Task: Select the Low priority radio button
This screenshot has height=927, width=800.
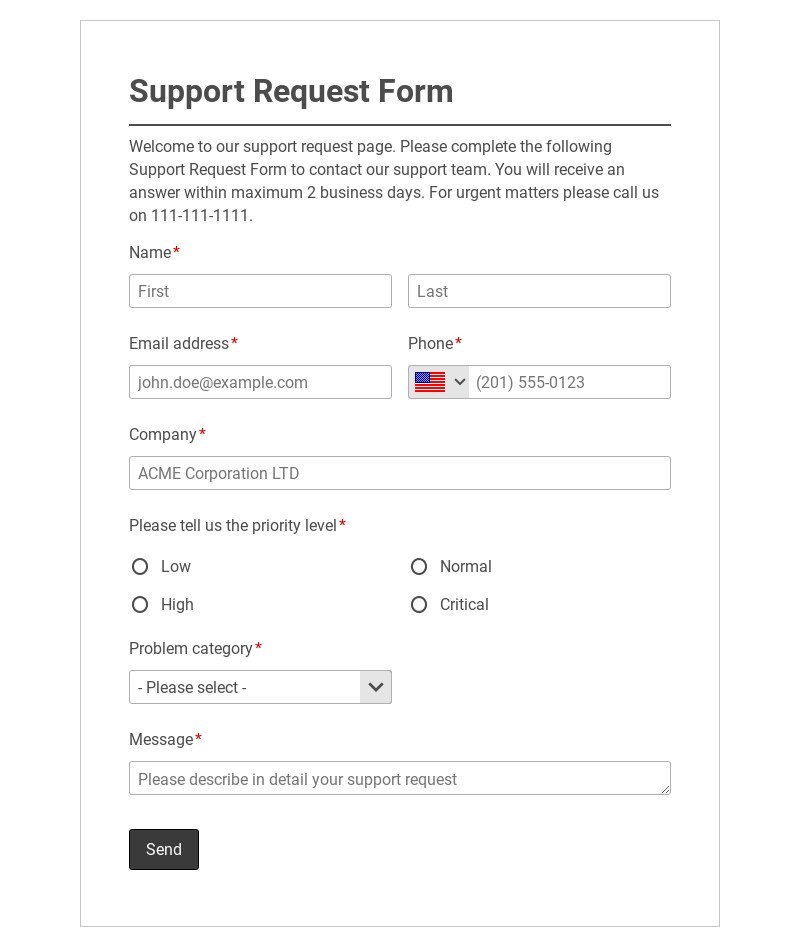Action: 140,567
